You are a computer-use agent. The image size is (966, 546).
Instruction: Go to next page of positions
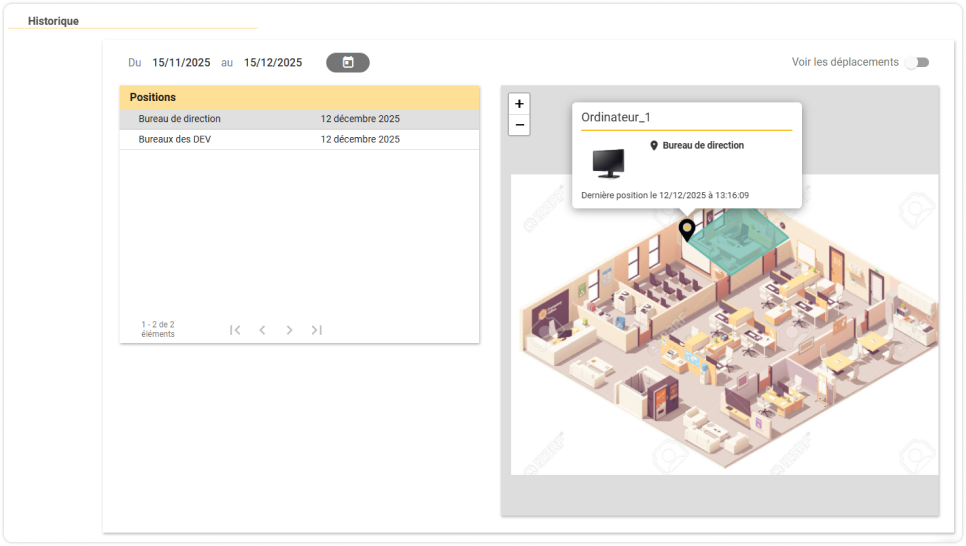[290, 330]
